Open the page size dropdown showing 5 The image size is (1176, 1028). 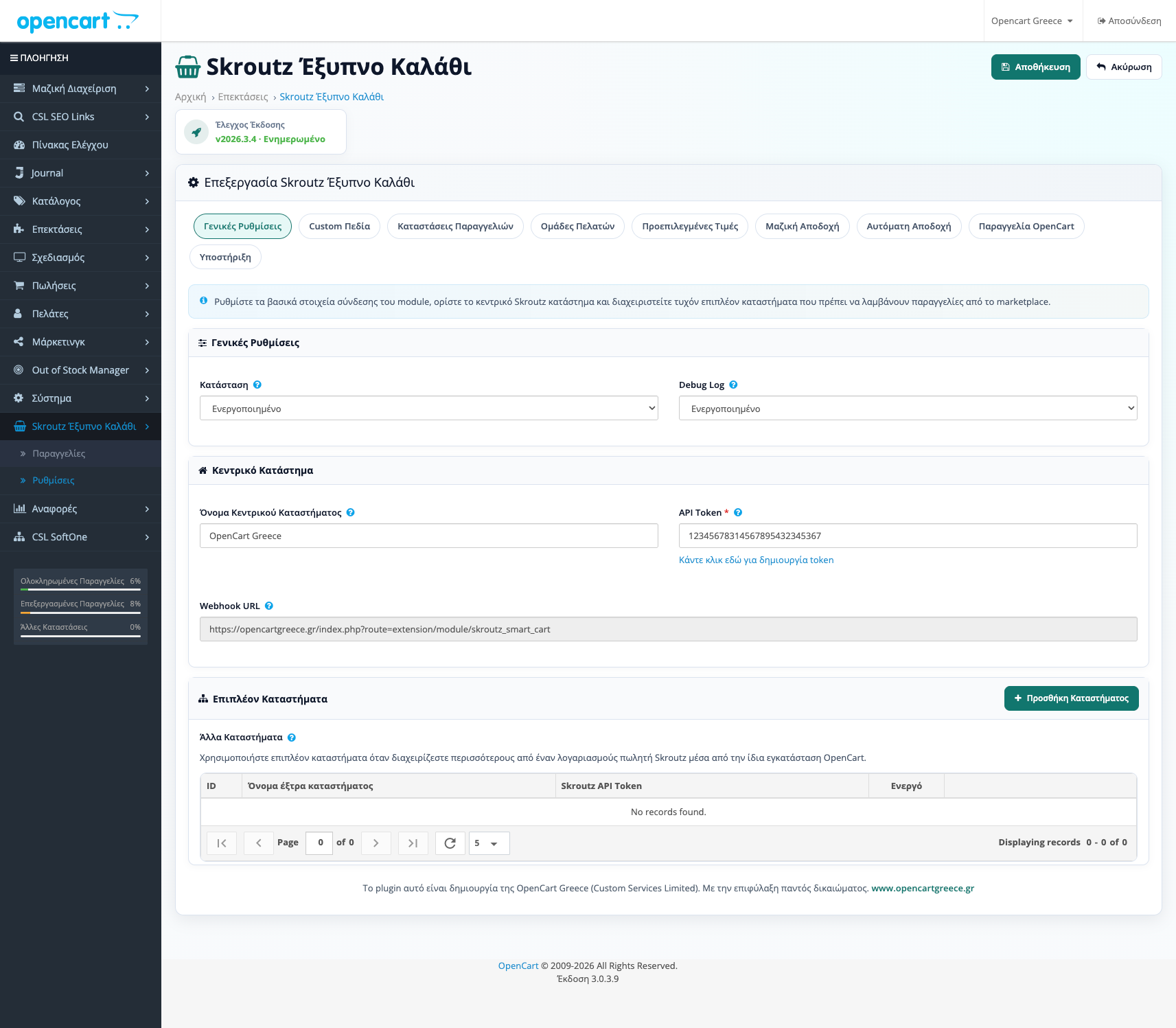pos(489,843)
